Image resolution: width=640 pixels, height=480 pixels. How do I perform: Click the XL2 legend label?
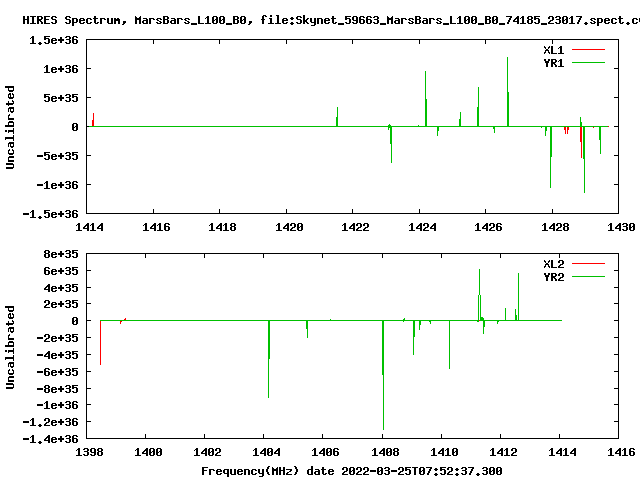[x=553, y=264]
